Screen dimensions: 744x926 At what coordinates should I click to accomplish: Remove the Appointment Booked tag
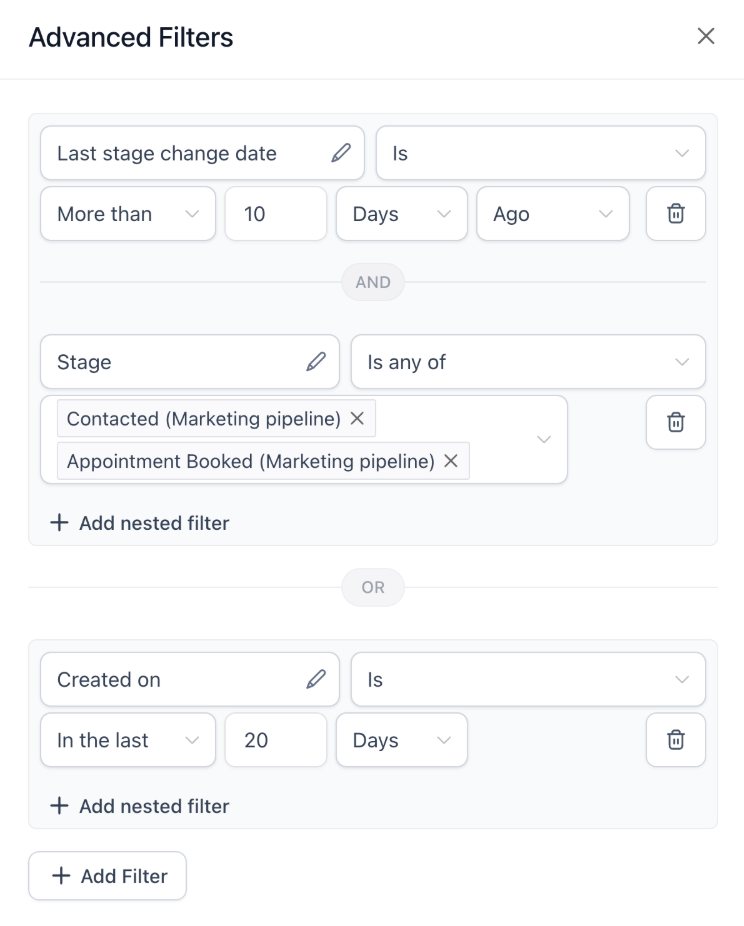[450, 461]
